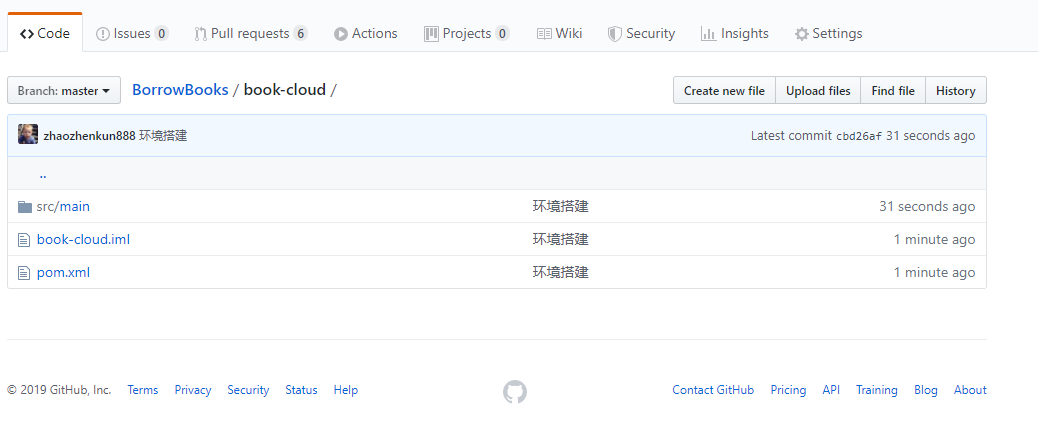Viewport: 1038px width, 431px height.
Task: View the Insights tab
Action: coord(734,33)
